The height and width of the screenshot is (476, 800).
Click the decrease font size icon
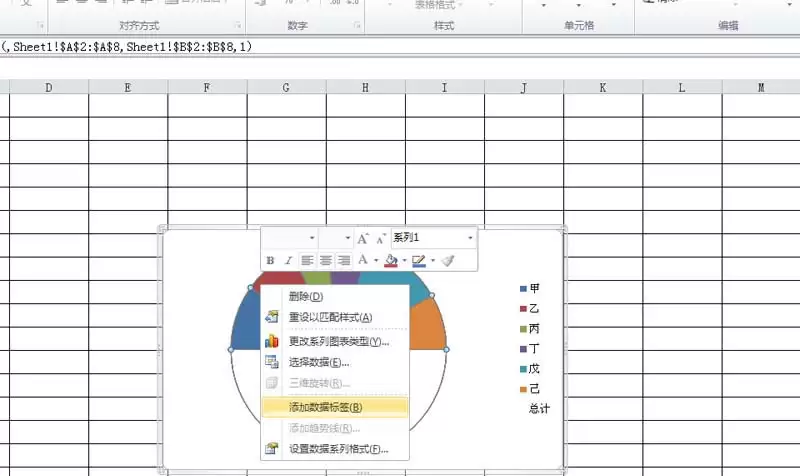tap(381, 238)
